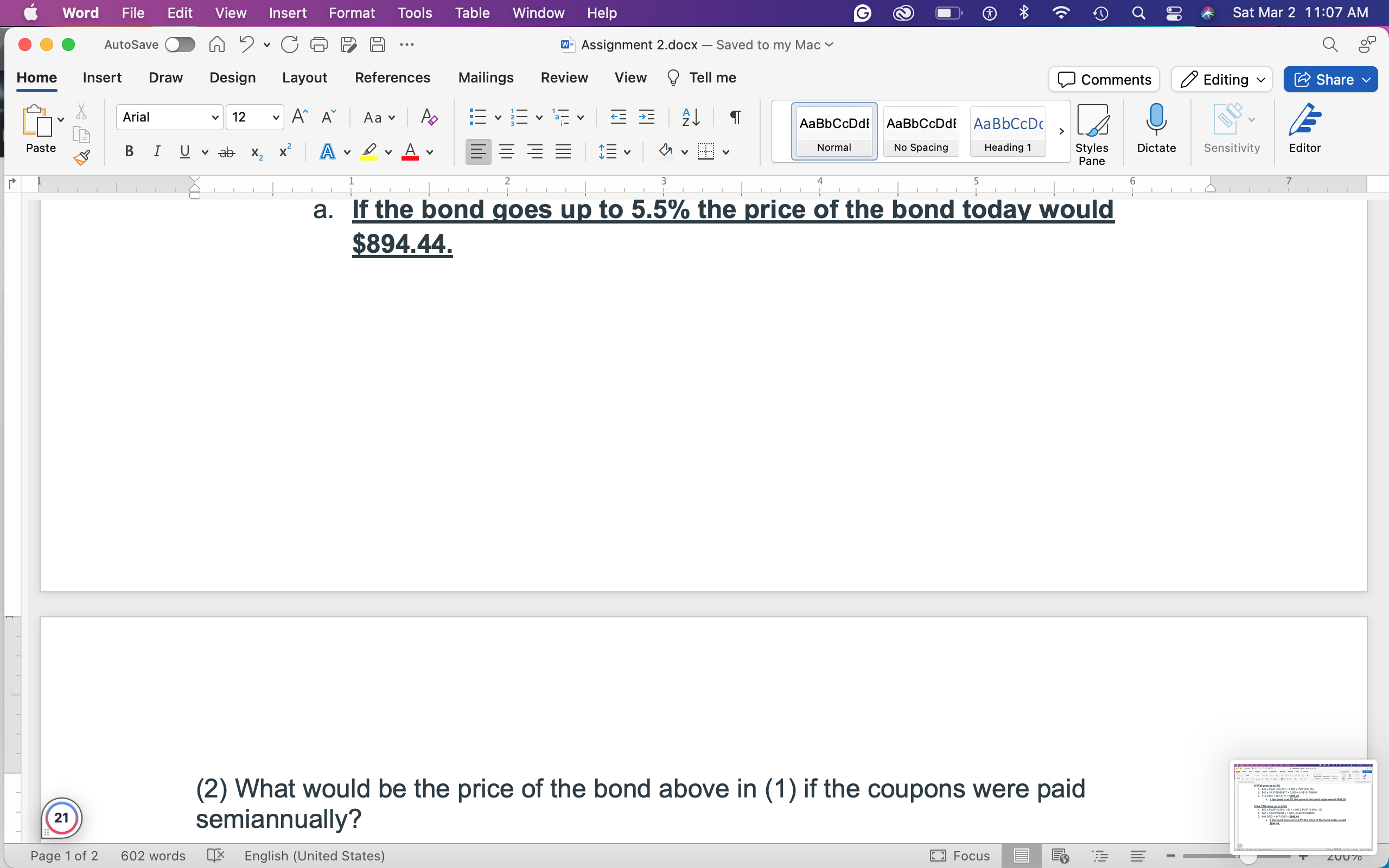The width and height of the screenshot is (1389, 868).
Task: Click the Dictate microphone icon
Action: (1157, 121)
